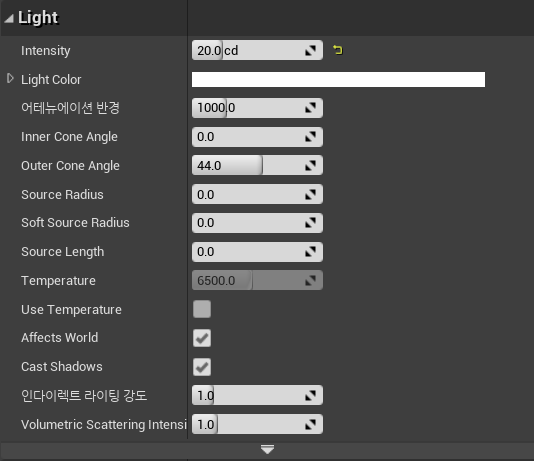Click the Intensity value field
The height and width of the screenshot is (461, 534).
(x=257, y=50)
